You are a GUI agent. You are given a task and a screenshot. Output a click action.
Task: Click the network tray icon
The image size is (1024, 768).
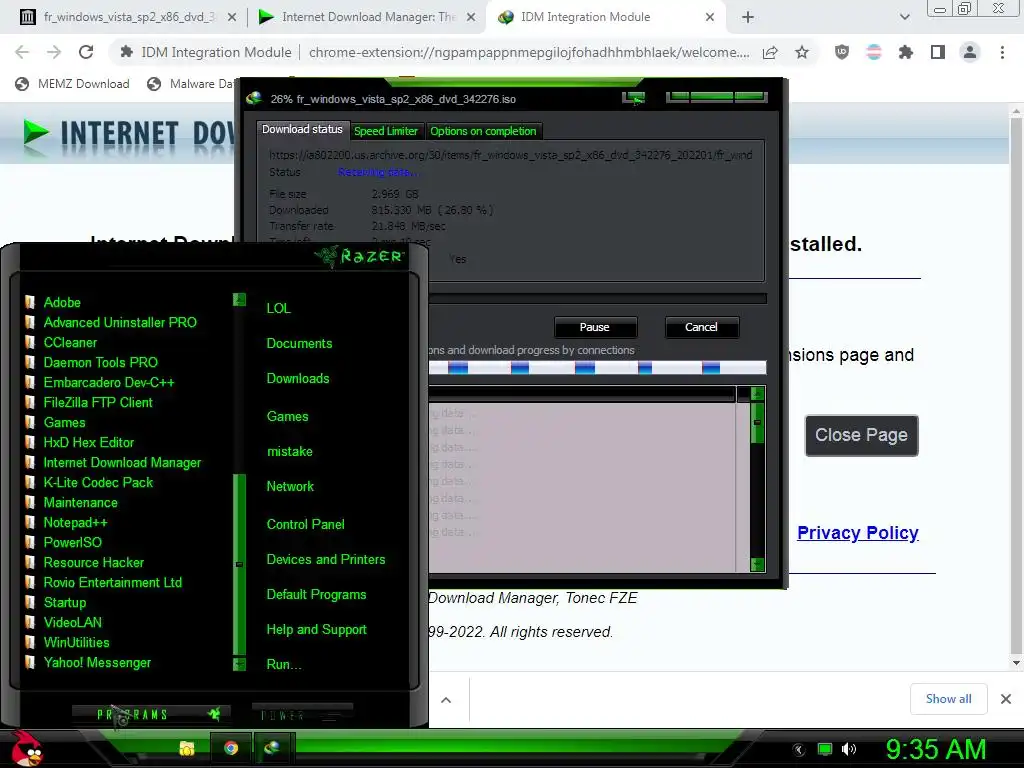coord(825,749)
